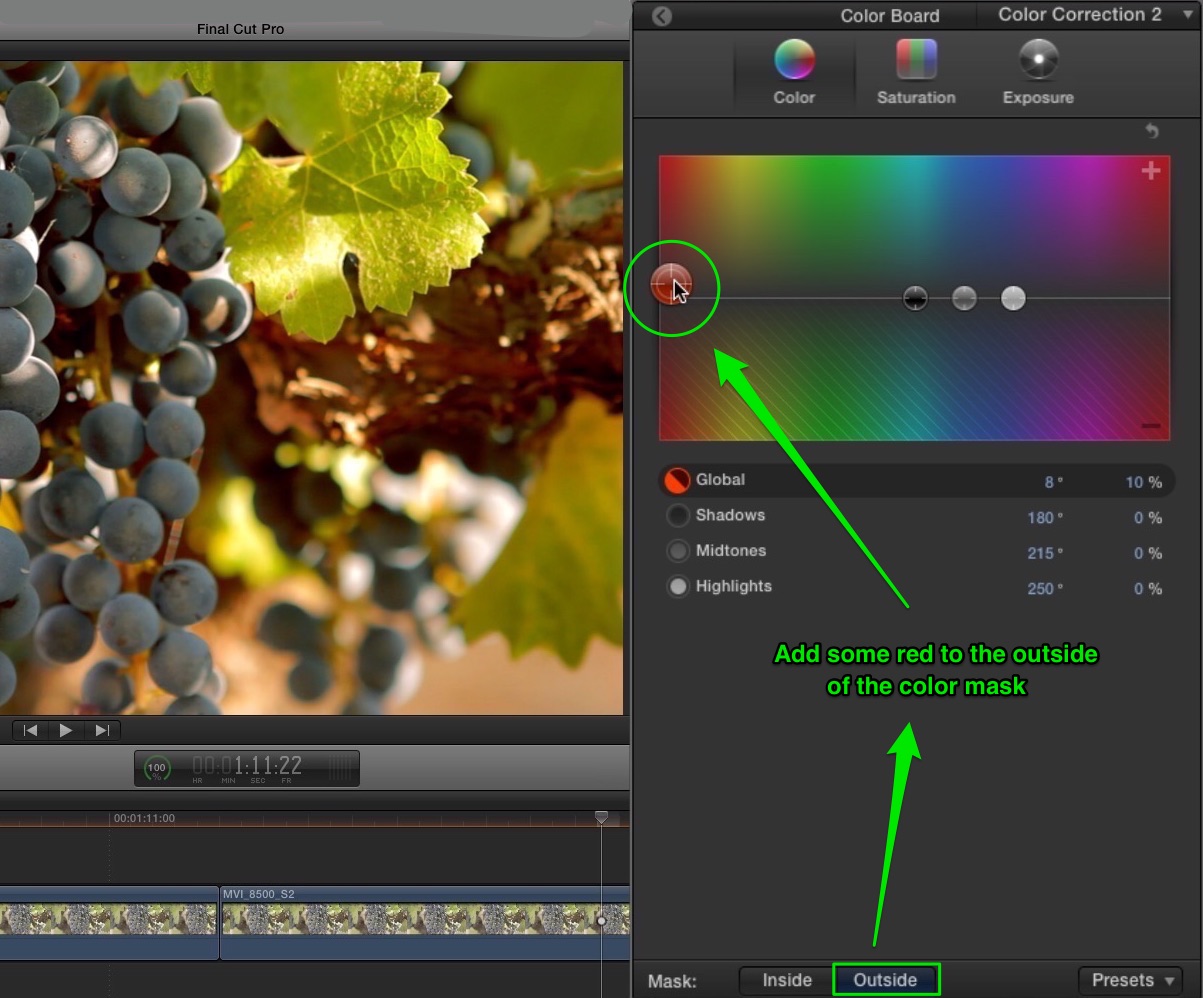Screen dimensions: 1203x998
Task: Select the Midtones row in the puck list
Action: pyautogui.click(x=914, y=552)
